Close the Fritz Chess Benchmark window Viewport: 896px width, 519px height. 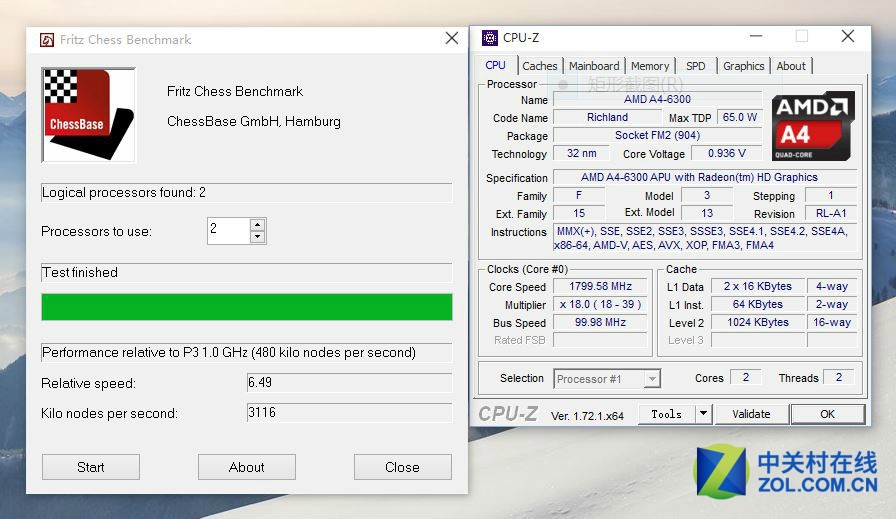pyautogui.click(x=451, y=39)
